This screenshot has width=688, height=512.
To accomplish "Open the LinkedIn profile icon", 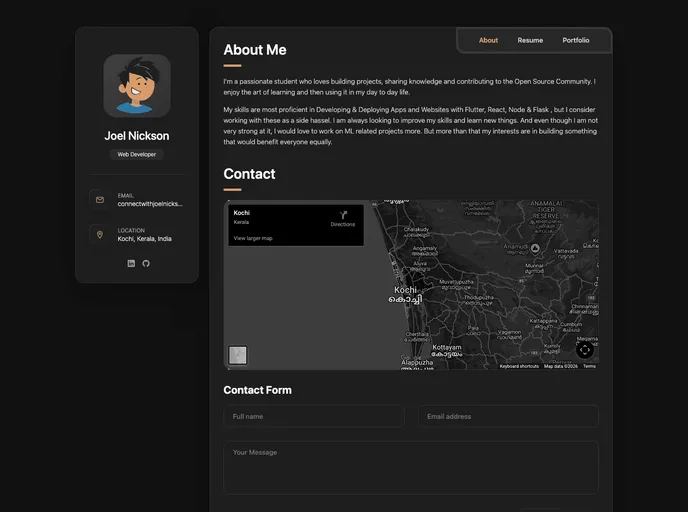I will click(131, 263).
